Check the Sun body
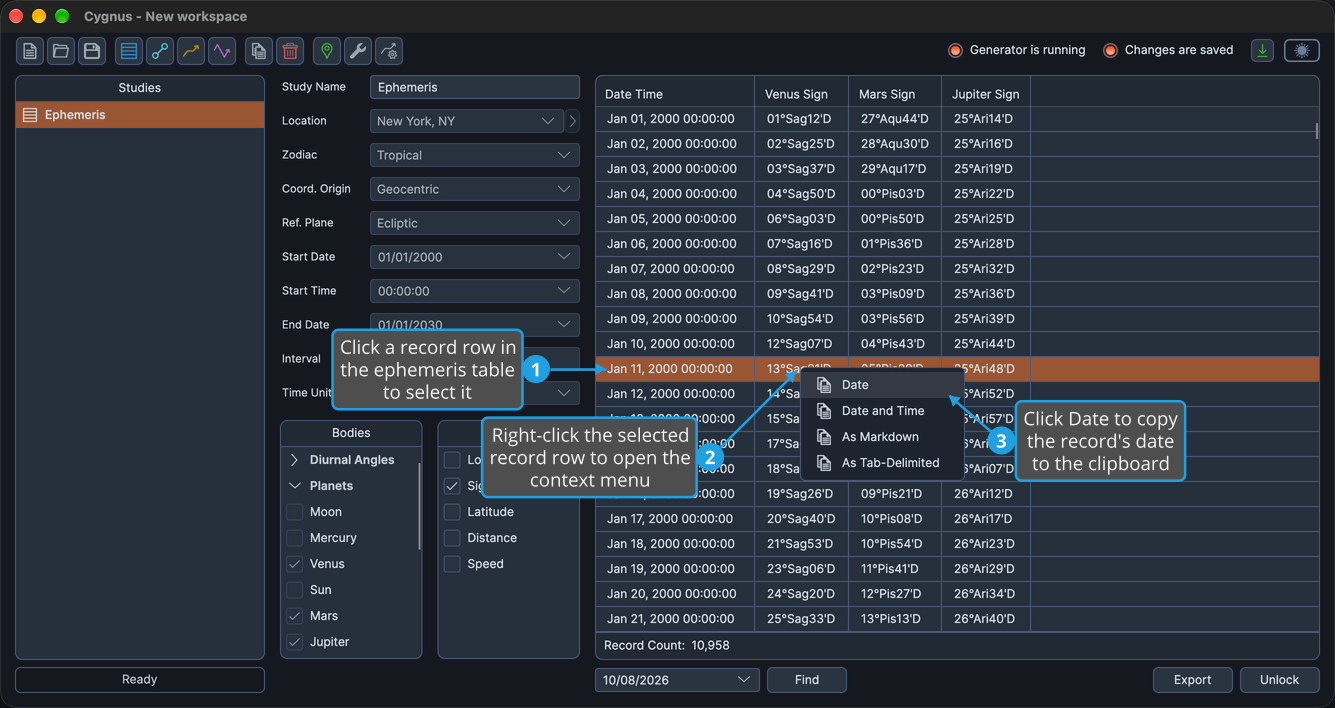The image size is (1335, 708). pos(295,590)
